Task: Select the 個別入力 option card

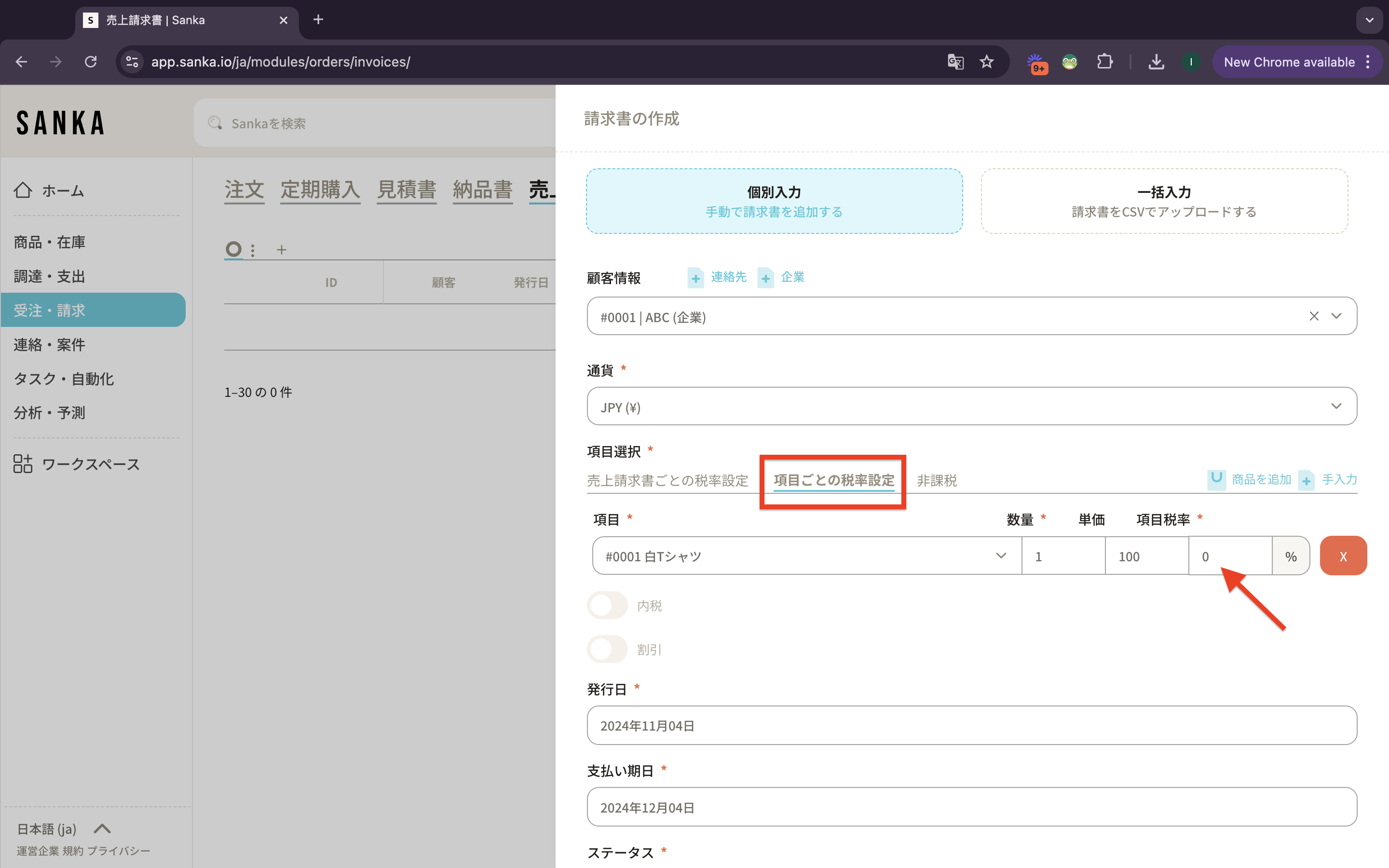Action: click(x=774, y=201)
